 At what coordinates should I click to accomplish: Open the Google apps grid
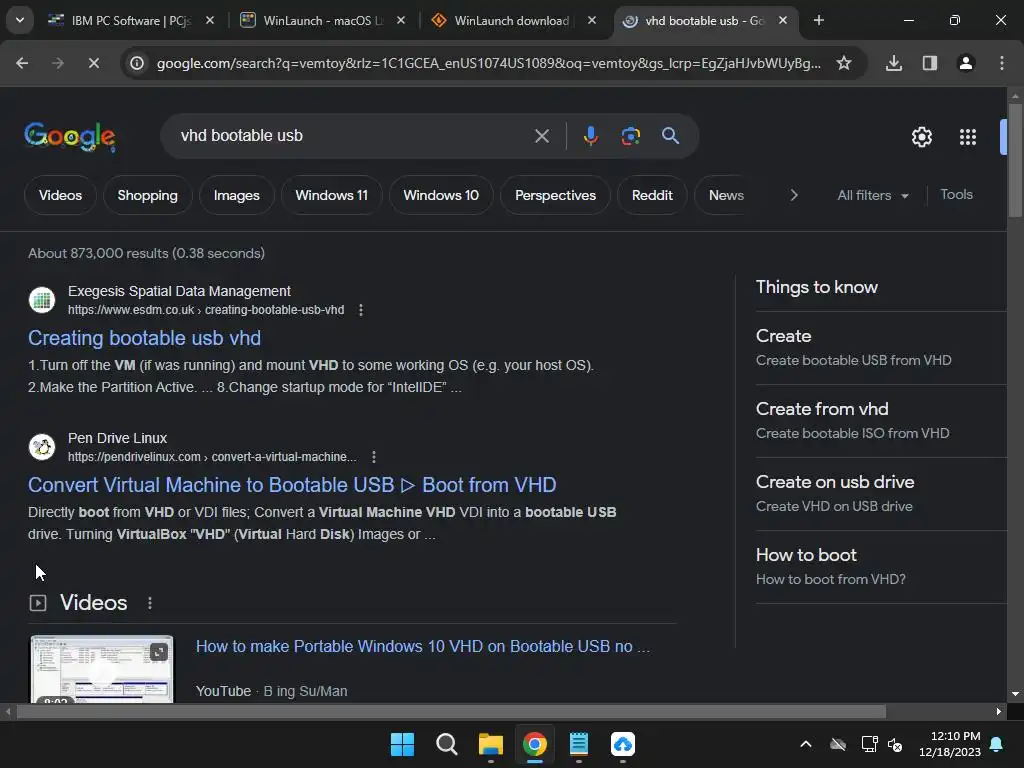(x=967, y=137)
